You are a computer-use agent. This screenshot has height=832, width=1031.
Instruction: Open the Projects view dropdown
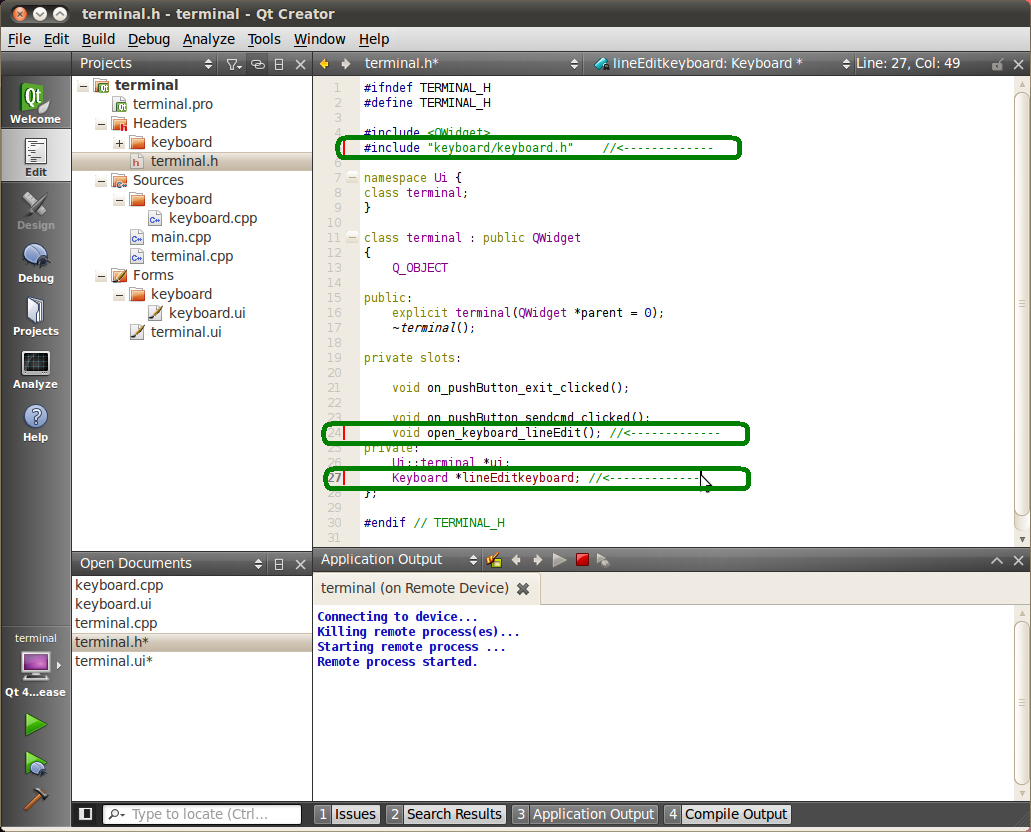coord(145,64)
